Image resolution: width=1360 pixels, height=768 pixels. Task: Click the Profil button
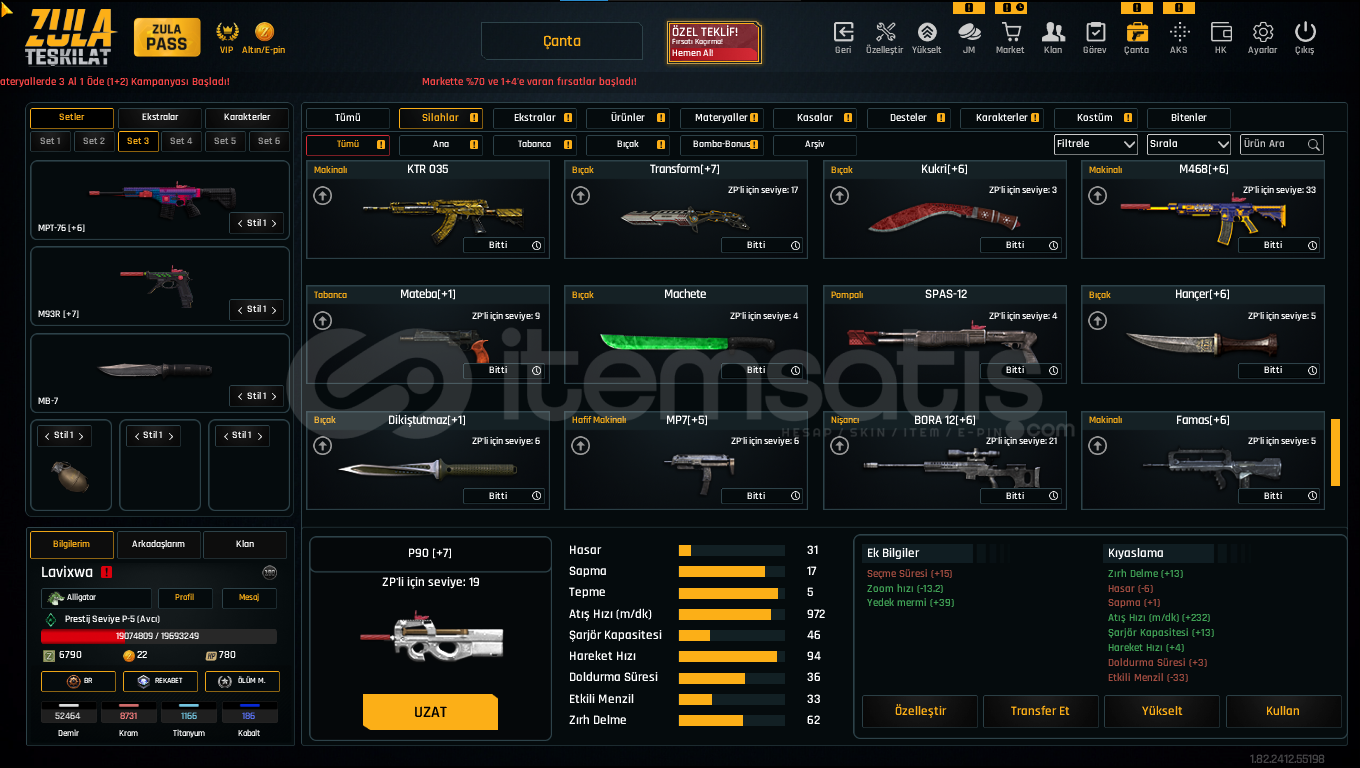[185, 598]
